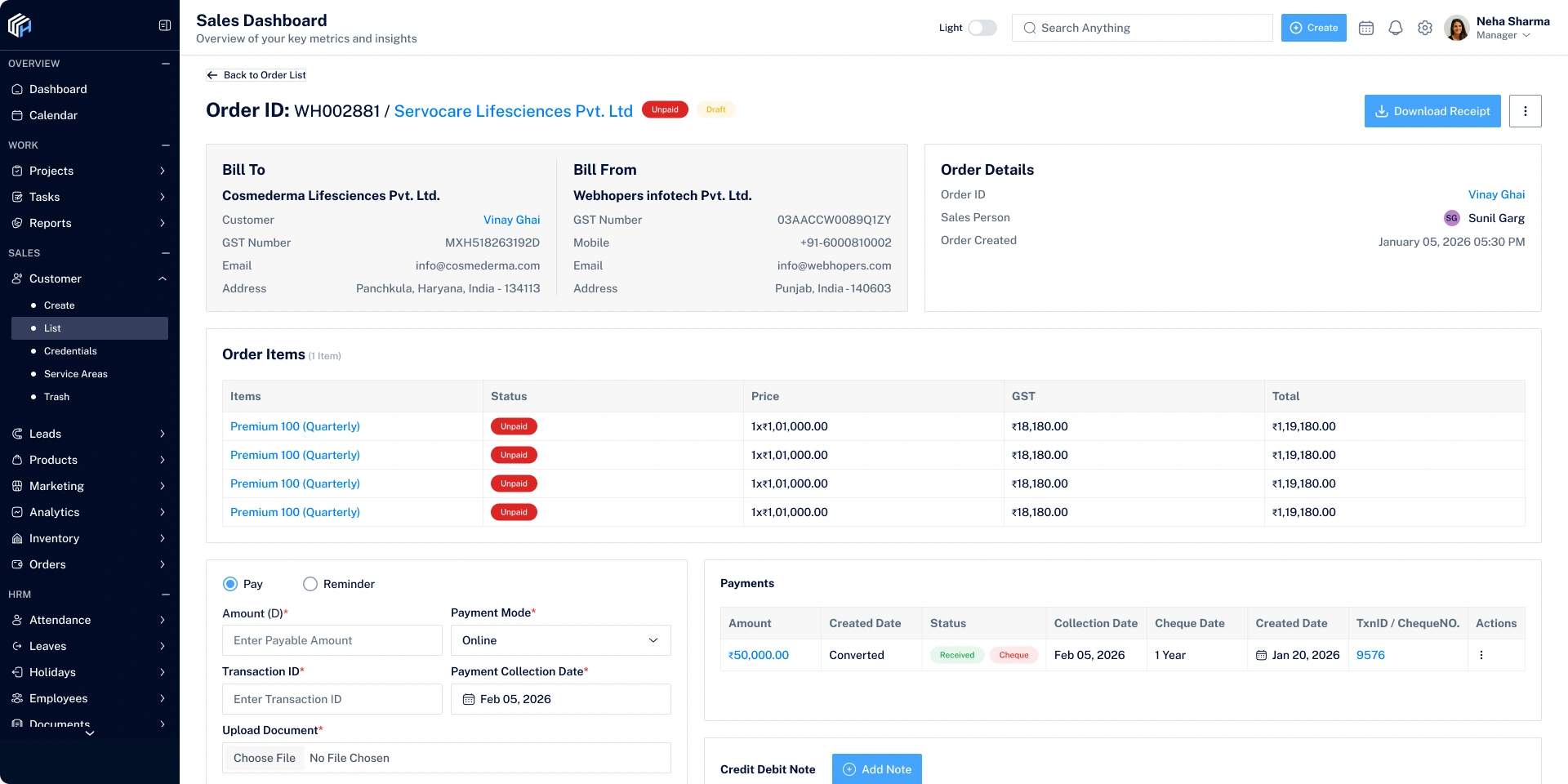Collapse the SALES section
The width and height of the screenshot is (1568, 784).
tap(166, 253)
